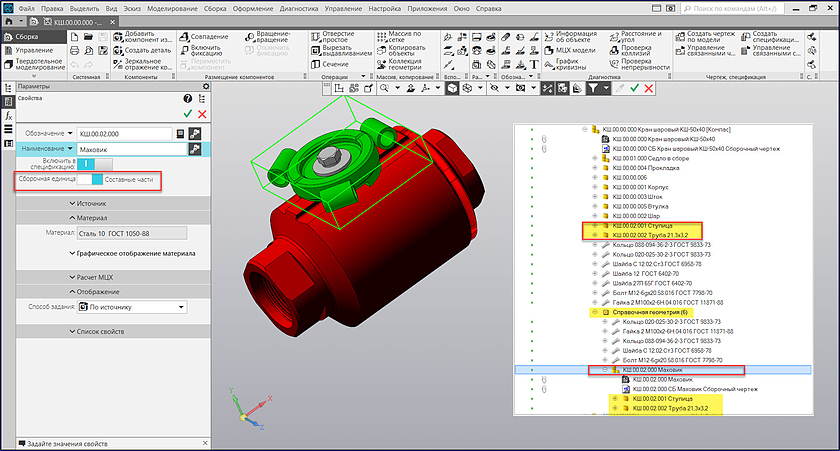Switch Сборочная единица / Составные части toggle
This screenshot has height=451, width=840.
point(90,179)
